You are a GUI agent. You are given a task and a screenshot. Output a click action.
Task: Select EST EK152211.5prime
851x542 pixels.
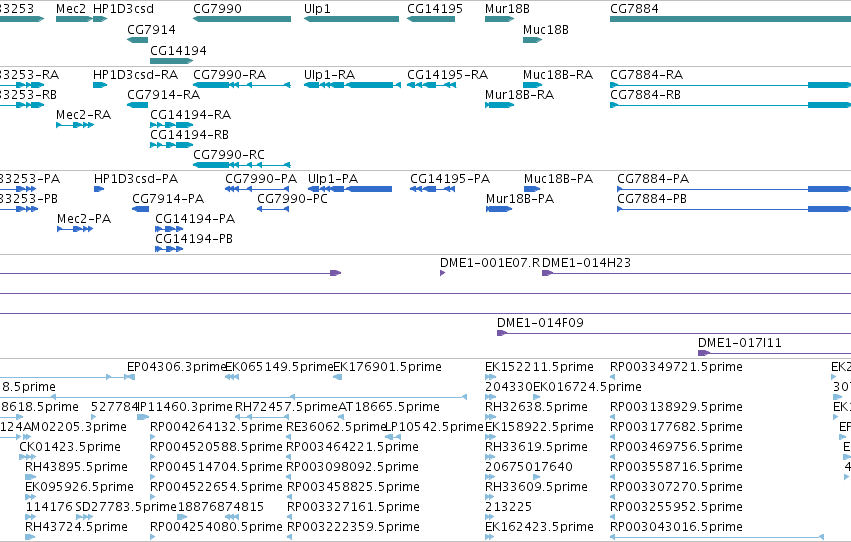[x=490, y=378]
